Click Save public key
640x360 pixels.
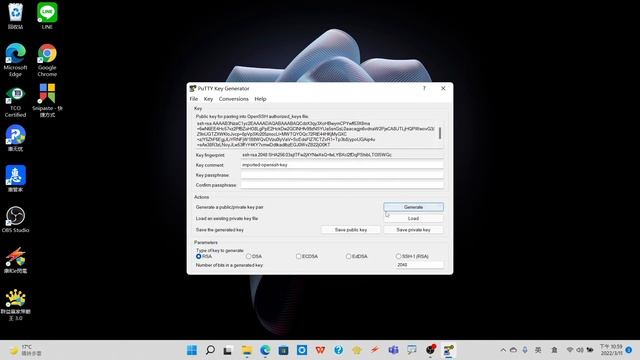(x=351, y=230)
